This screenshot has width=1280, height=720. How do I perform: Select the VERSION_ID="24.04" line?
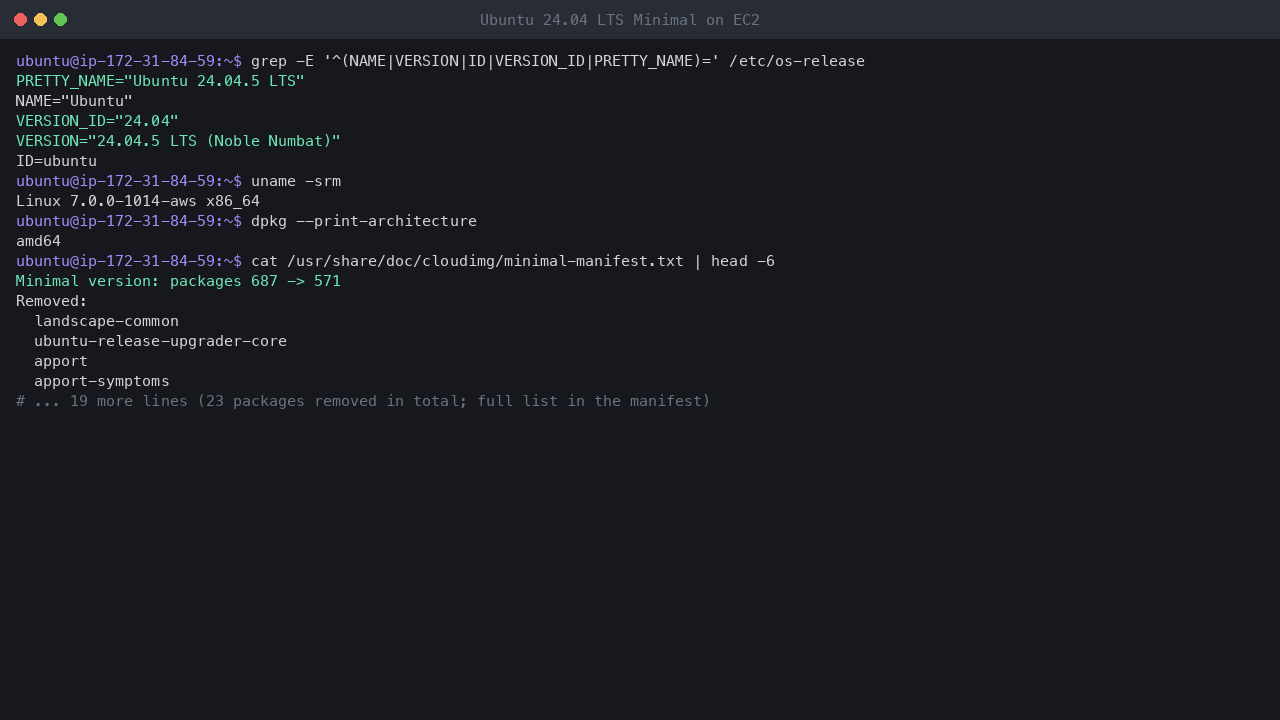click(x=97, y=121)
